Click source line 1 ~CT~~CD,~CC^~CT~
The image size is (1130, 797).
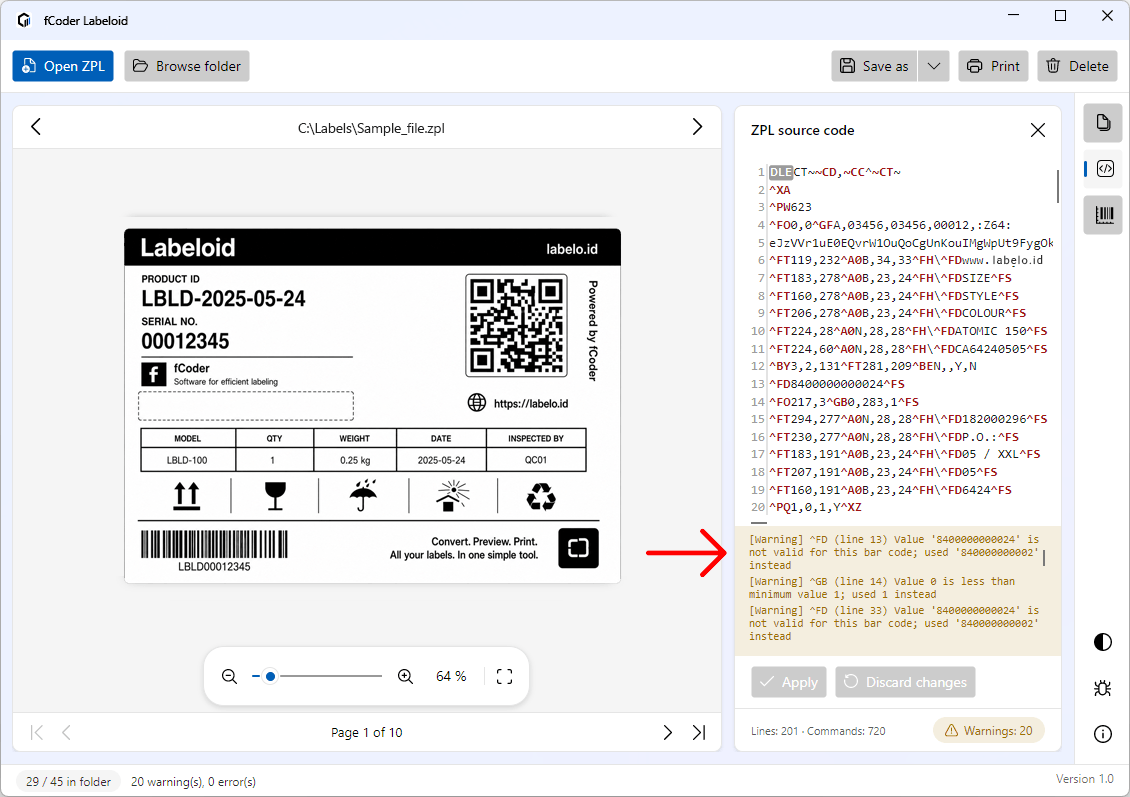click(x=835, y=172)
